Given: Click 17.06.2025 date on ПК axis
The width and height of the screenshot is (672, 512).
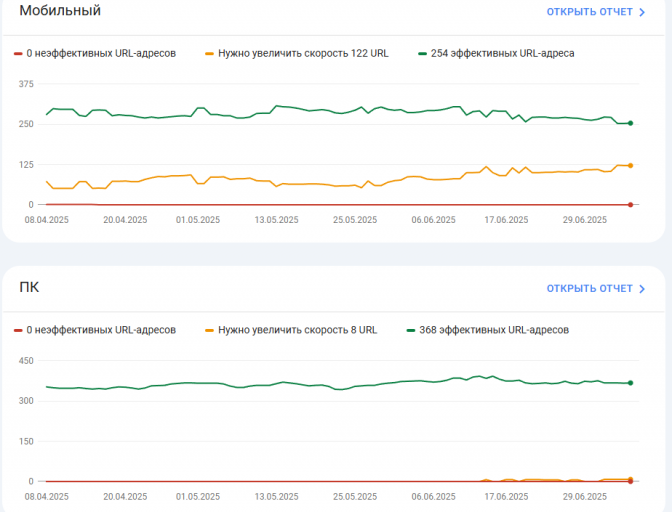Looking at the screenshot, I should (x=506, y=497).
